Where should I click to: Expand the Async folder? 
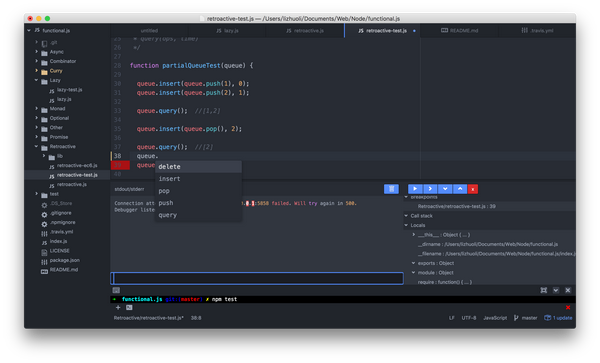tap(37, 52)
